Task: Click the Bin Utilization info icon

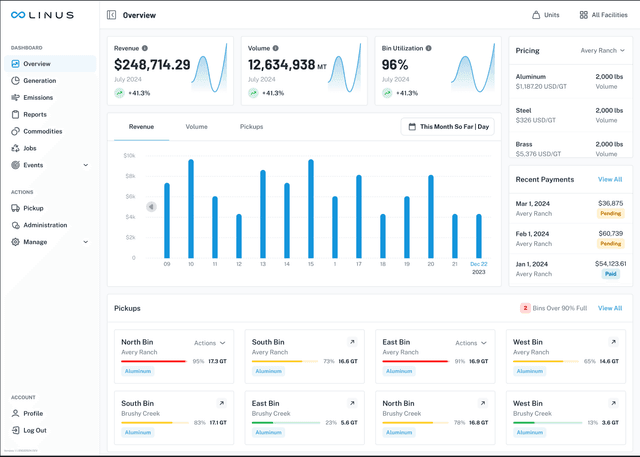Action: click(429, 48)
